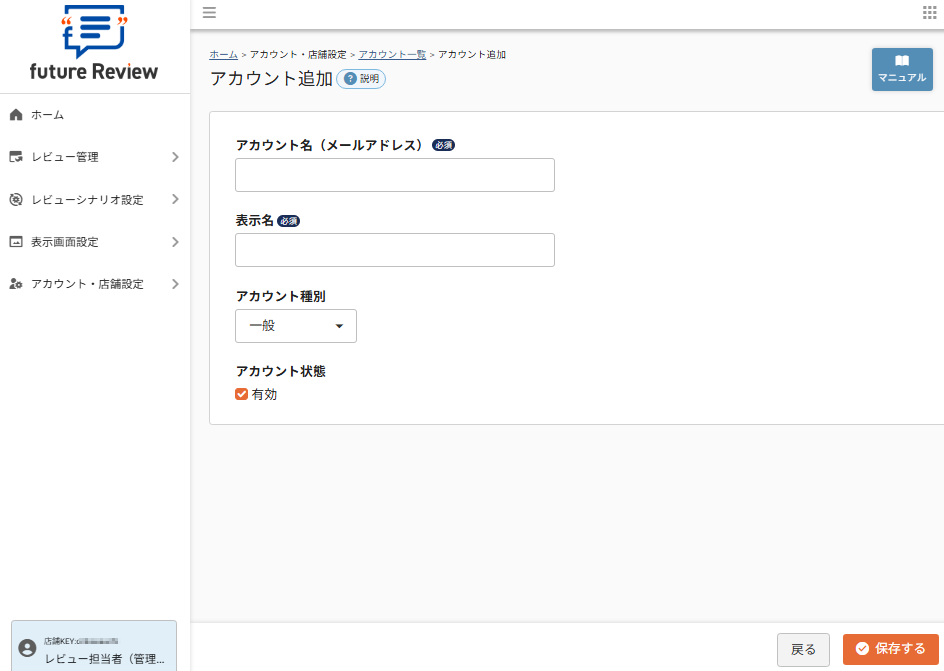Image resolution: width=944 pixels, height=671 pixels.
Task: Uncheck the 有効 account status checkbox
Action: [x=240, y=394]
